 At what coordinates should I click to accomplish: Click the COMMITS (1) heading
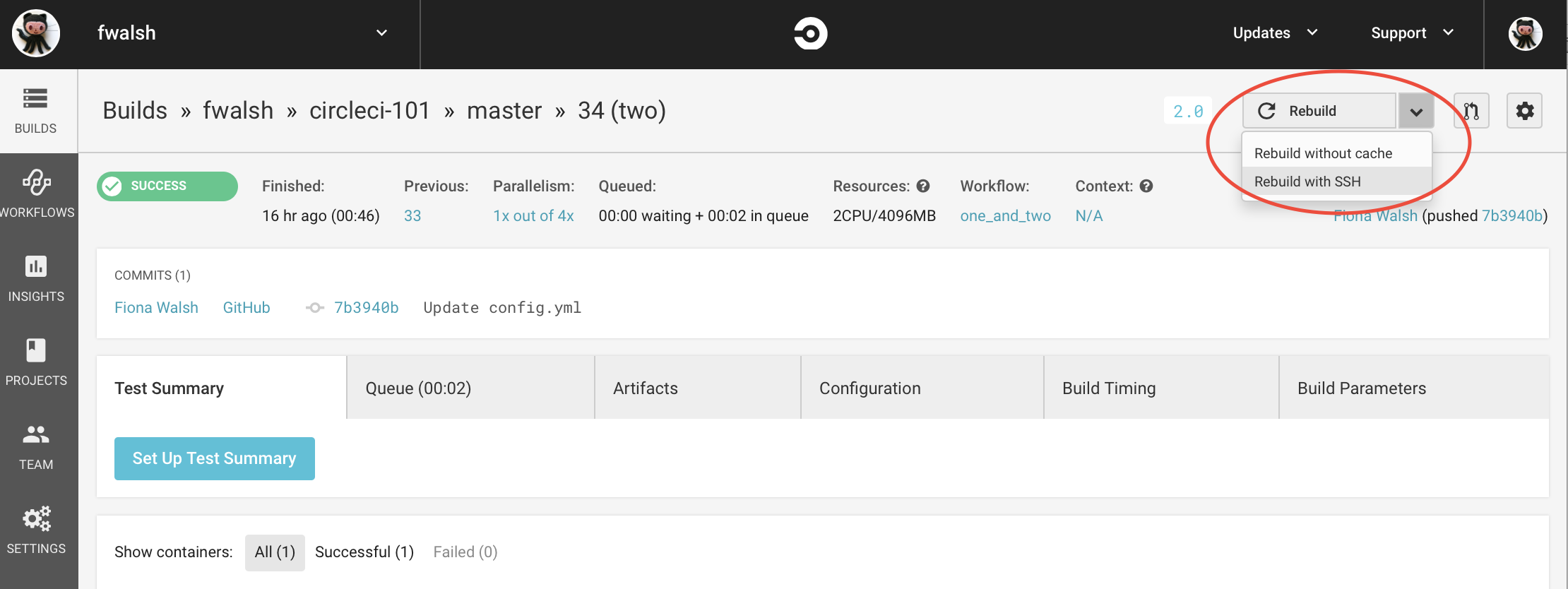point(153,275)
